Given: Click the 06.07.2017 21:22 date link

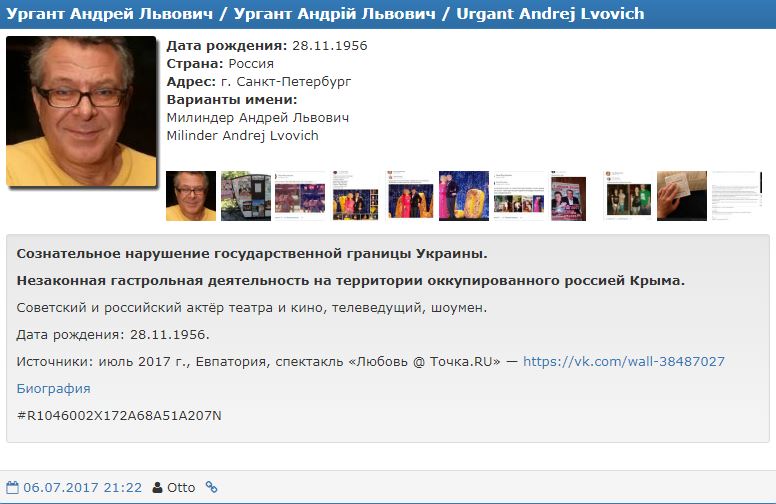Looking at the screenshot, I should point(83,488).
